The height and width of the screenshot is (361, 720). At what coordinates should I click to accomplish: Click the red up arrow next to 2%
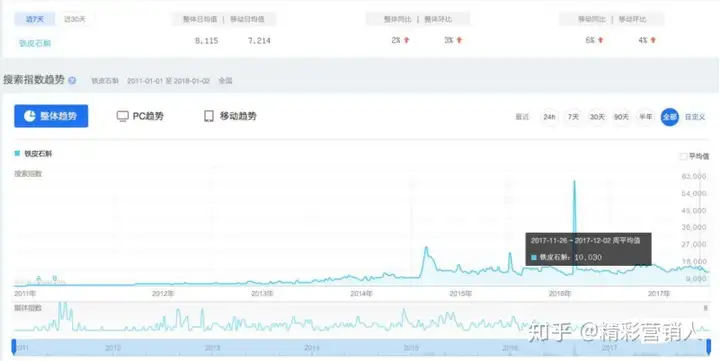click(406, 40)
